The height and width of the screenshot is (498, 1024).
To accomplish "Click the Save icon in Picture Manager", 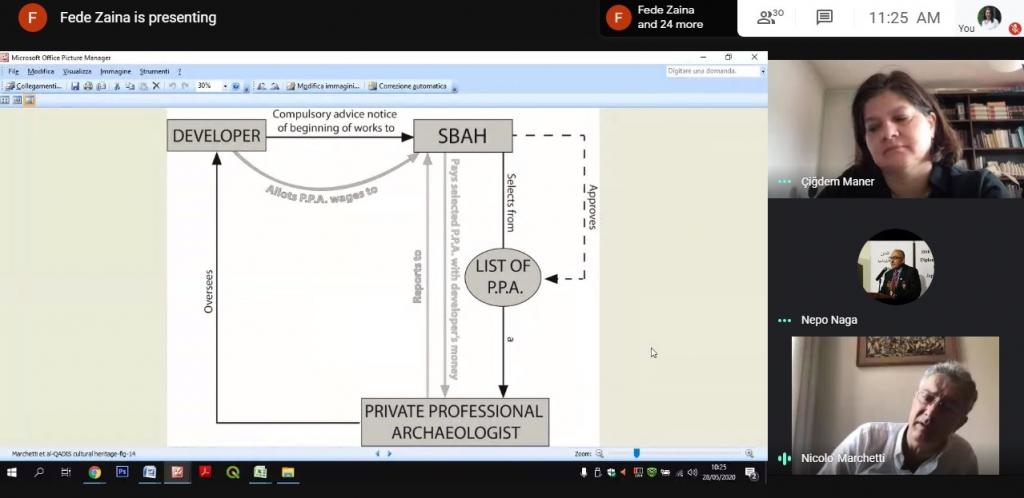I will point(74,86).
